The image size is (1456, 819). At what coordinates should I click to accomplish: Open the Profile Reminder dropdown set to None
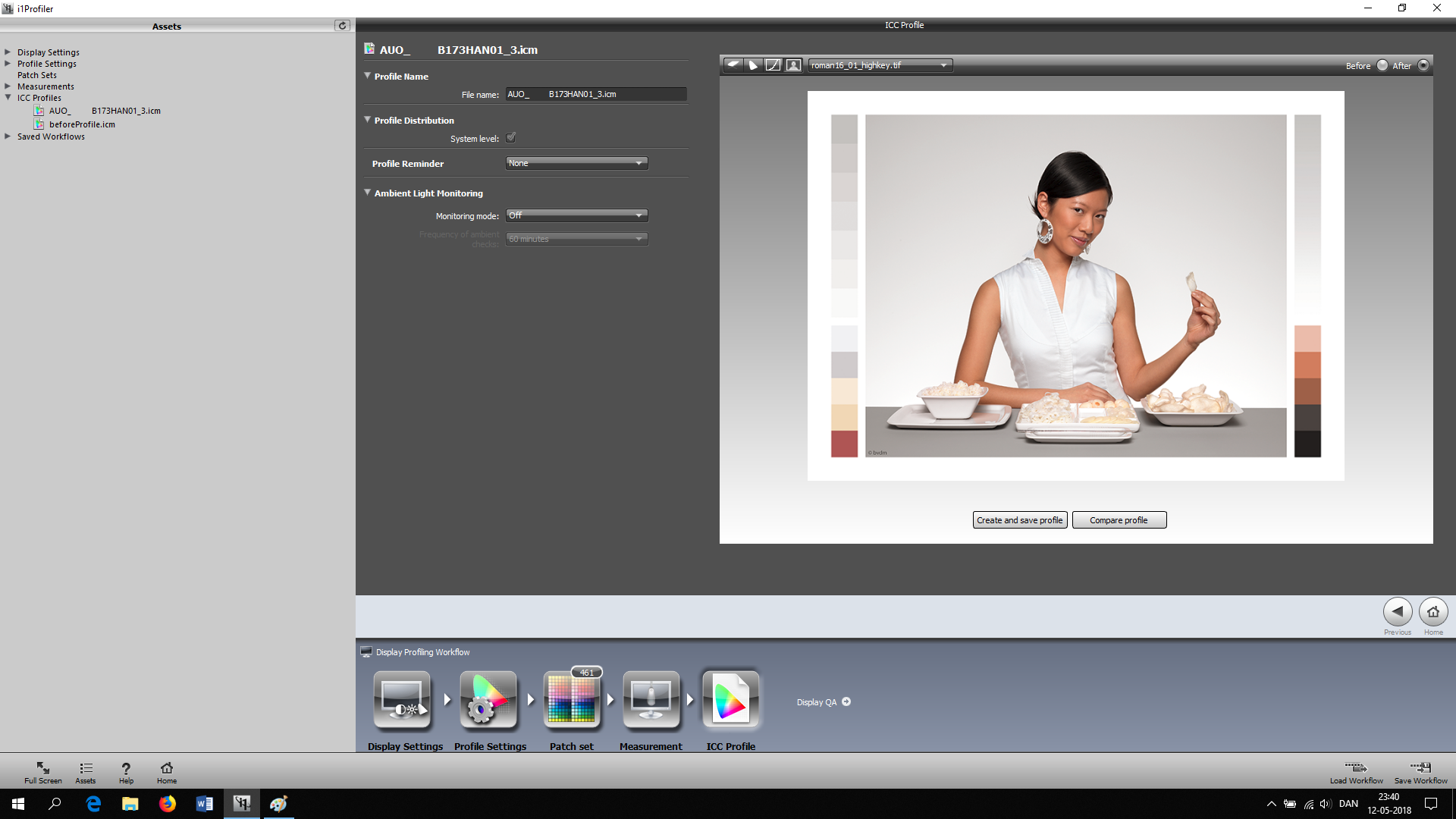[x=576, y=162]
